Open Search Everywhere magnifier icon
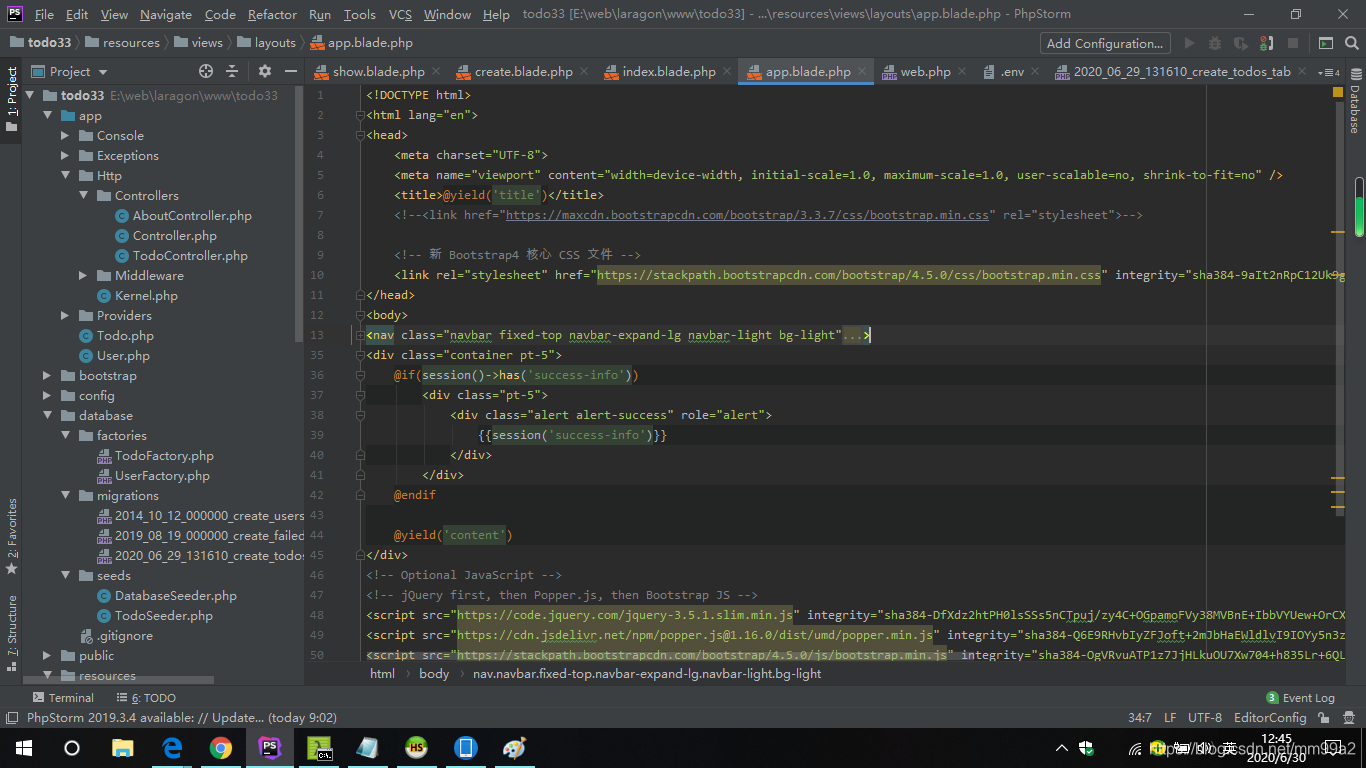 (1351, 43)
